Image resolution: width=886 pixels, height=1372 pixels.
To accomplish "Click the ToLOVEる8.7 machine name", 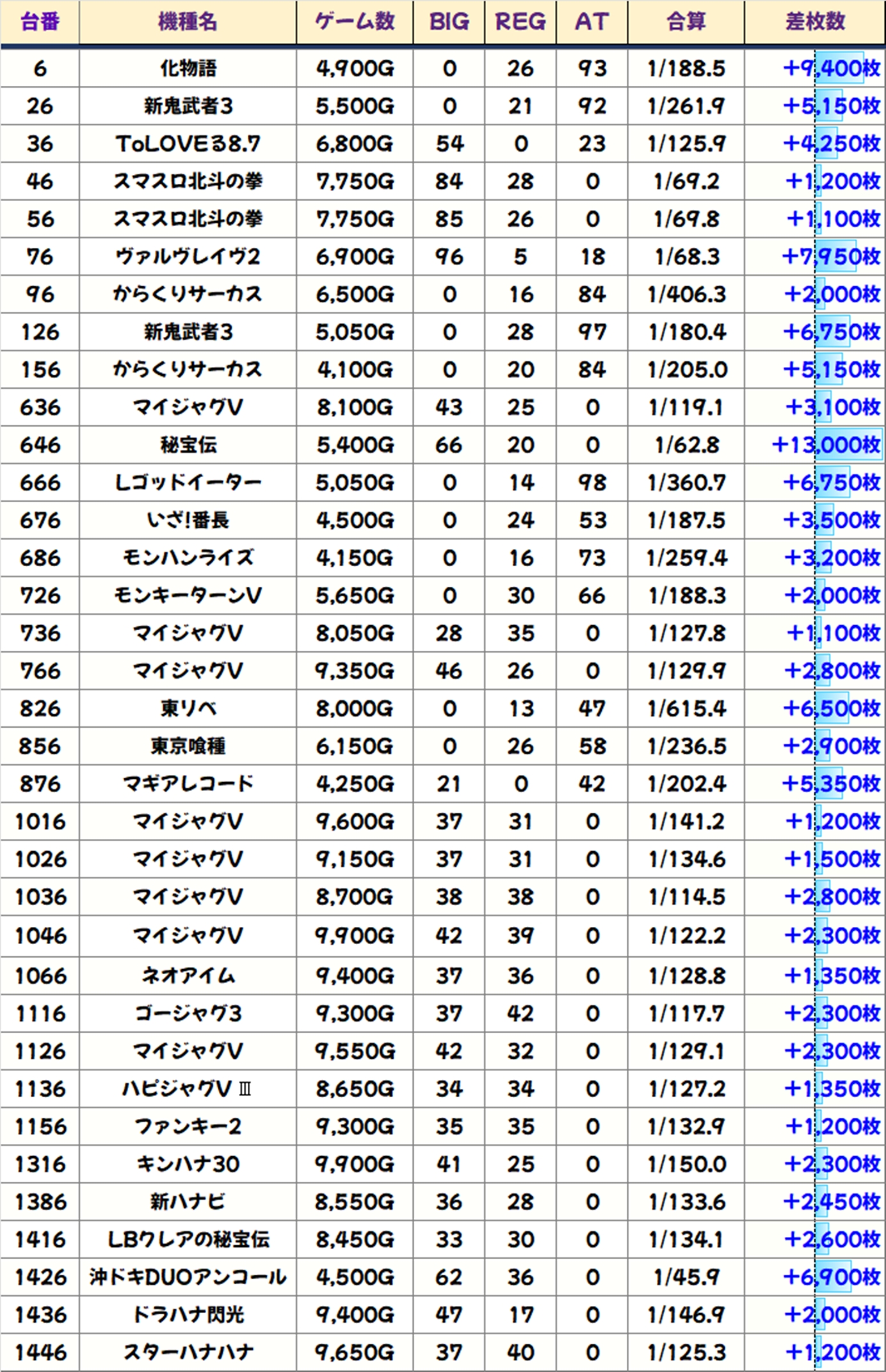I will point(188,143).
